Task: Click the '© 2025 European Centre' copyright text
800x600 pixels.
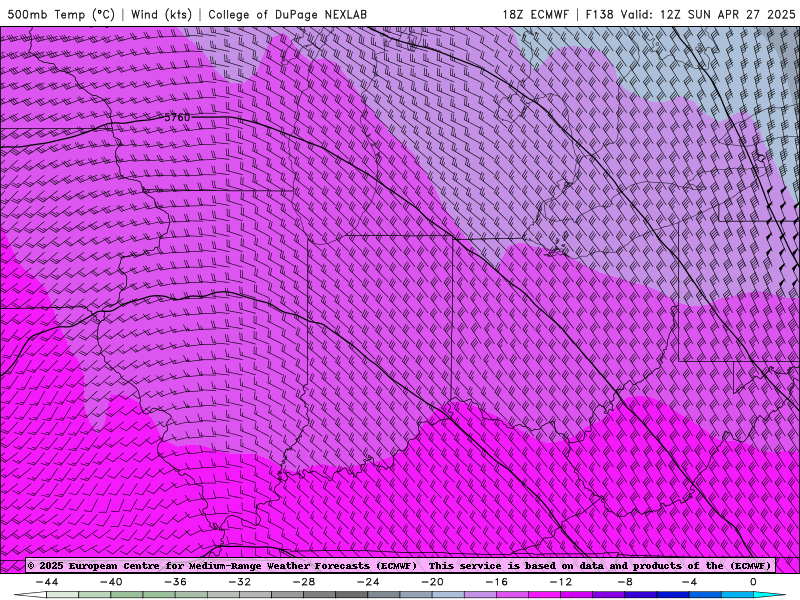Action: click(x=96, y=565)
